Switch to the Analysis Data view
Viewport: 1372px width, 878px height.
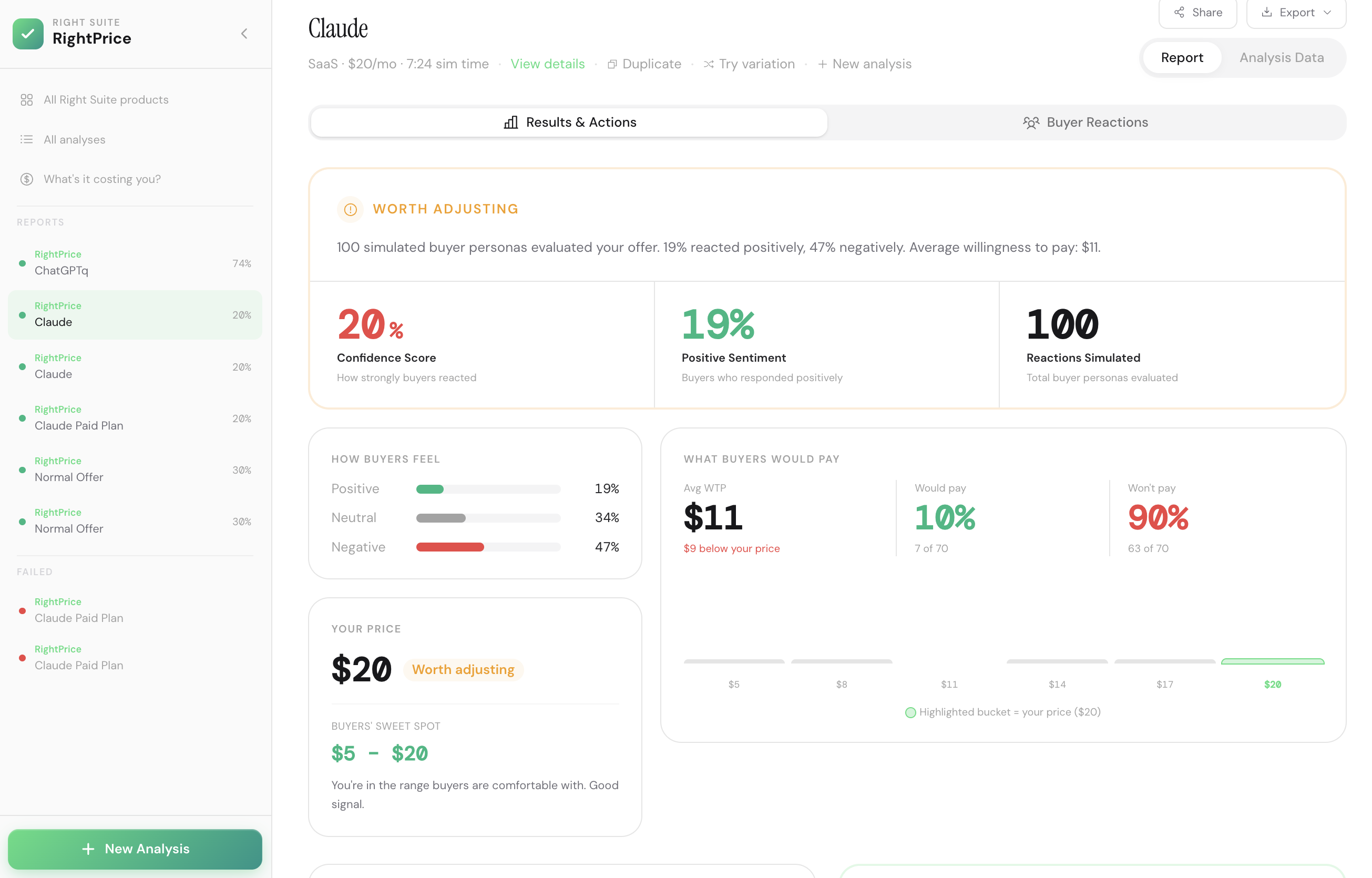pos(1281,58)
